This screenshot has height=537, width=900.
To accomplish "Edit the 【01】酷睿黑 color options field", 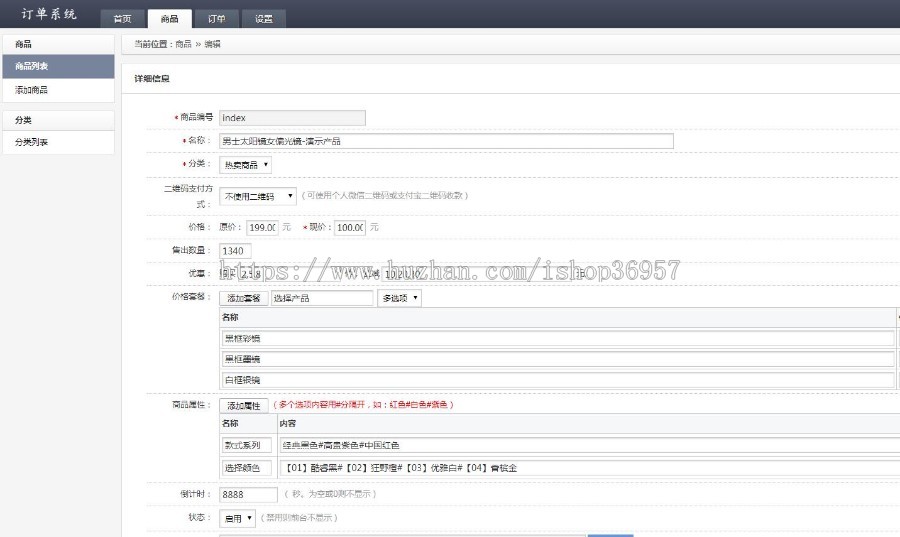I will pyautogui.click(x=590, y=468).
